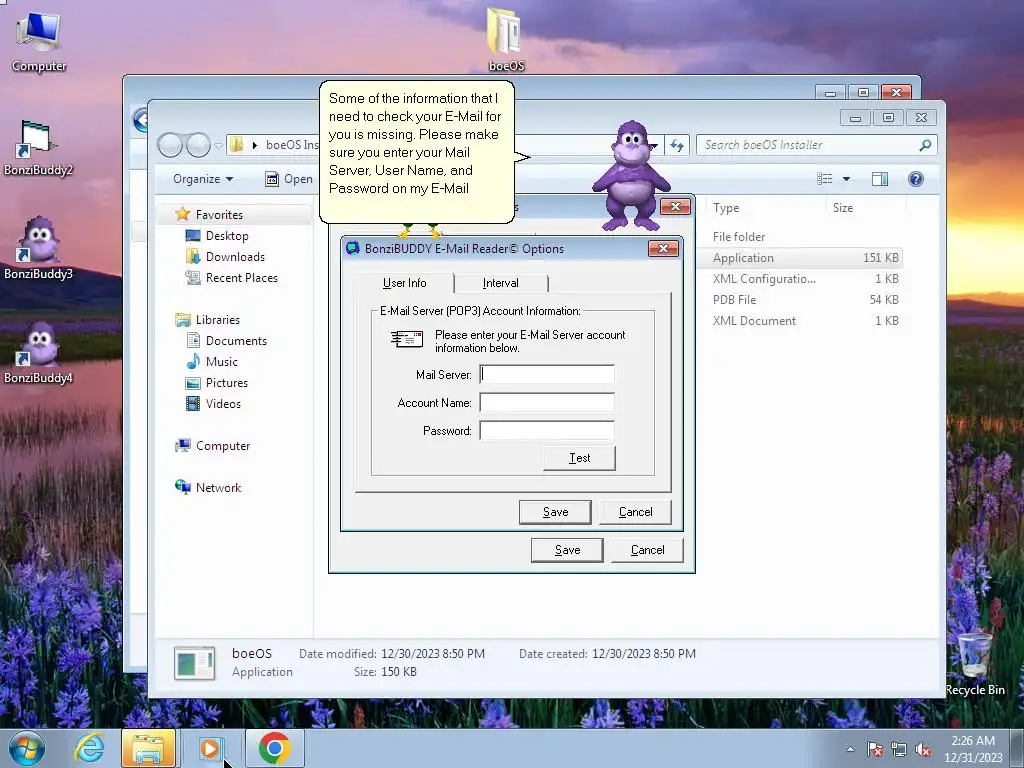Click the refresh button beside address bar
This screenshot has height=768, width=1024.
tap(677, 145)
